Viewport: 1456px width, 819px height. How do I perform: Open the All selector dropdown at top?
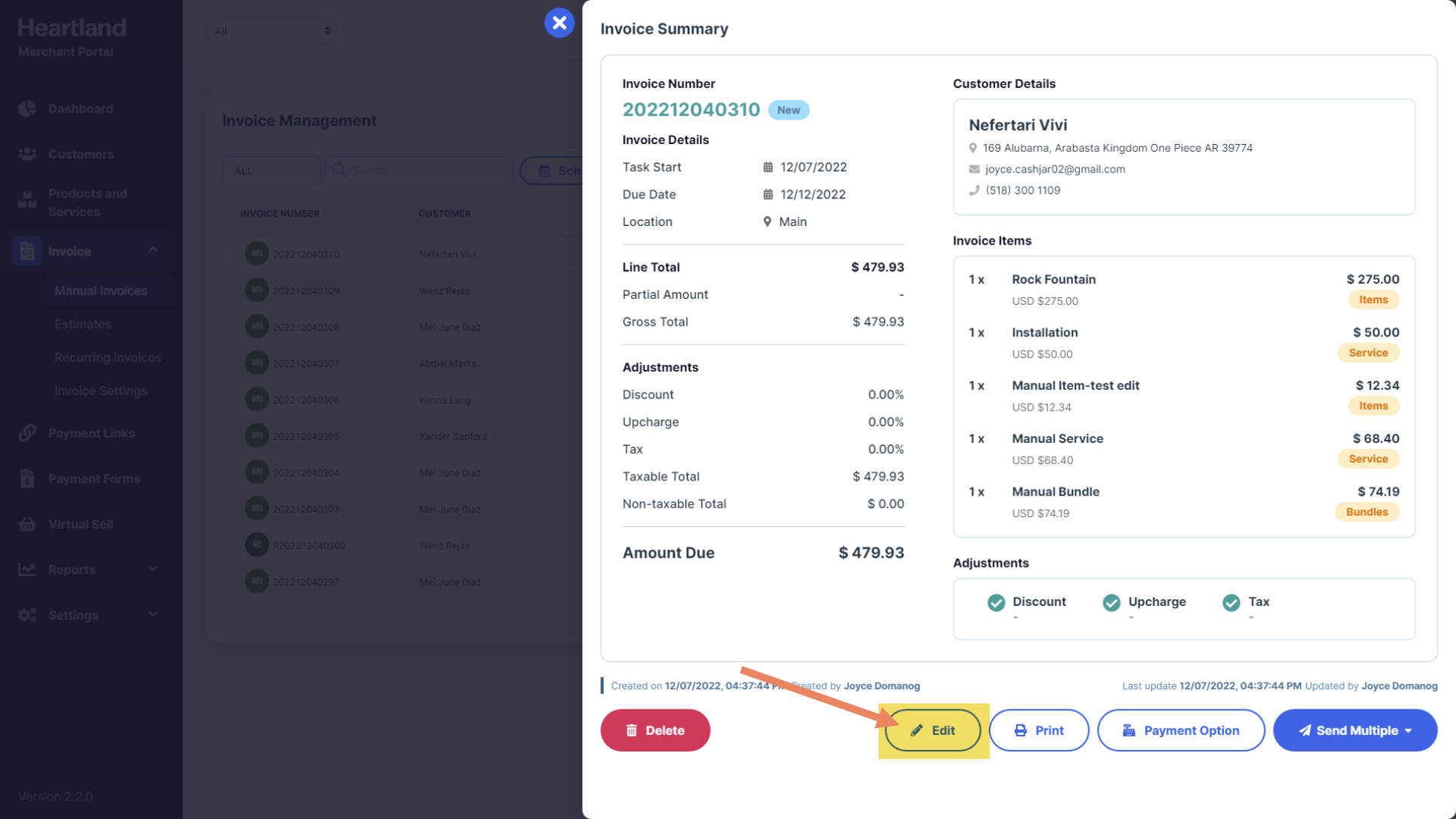point(271,31)
